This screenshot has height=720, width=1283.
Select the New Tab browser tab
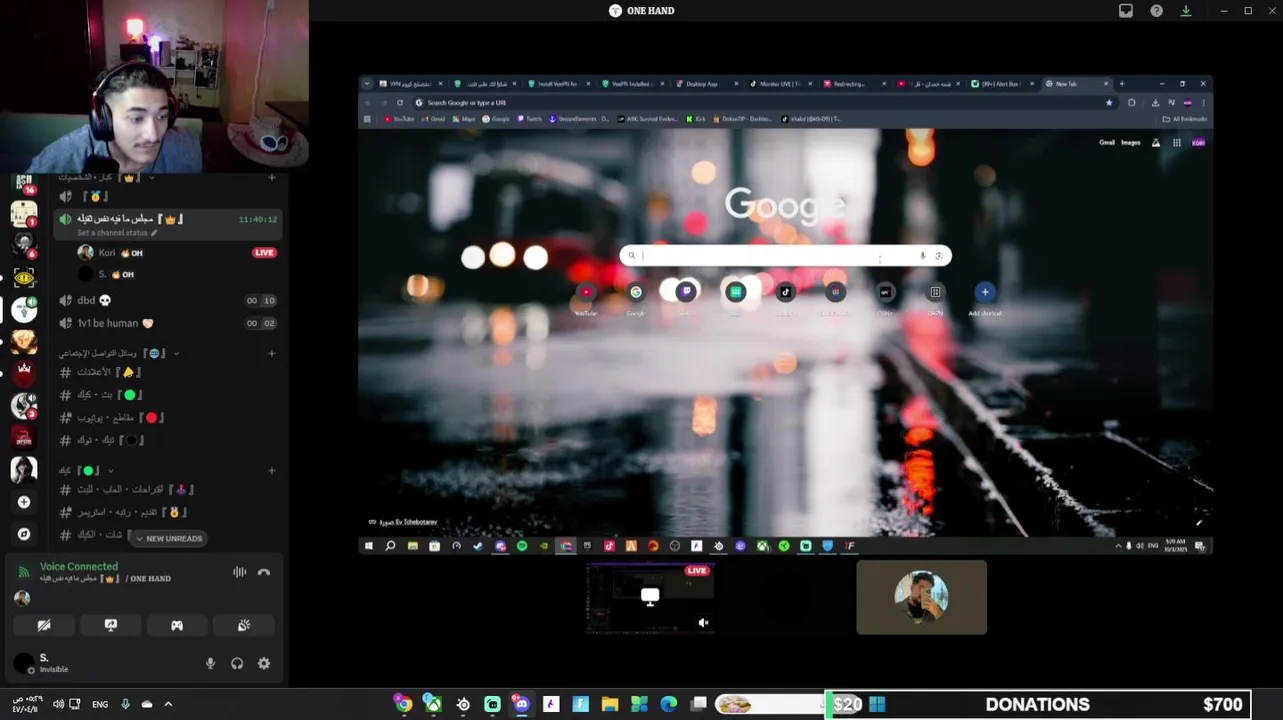point(1077,84)
